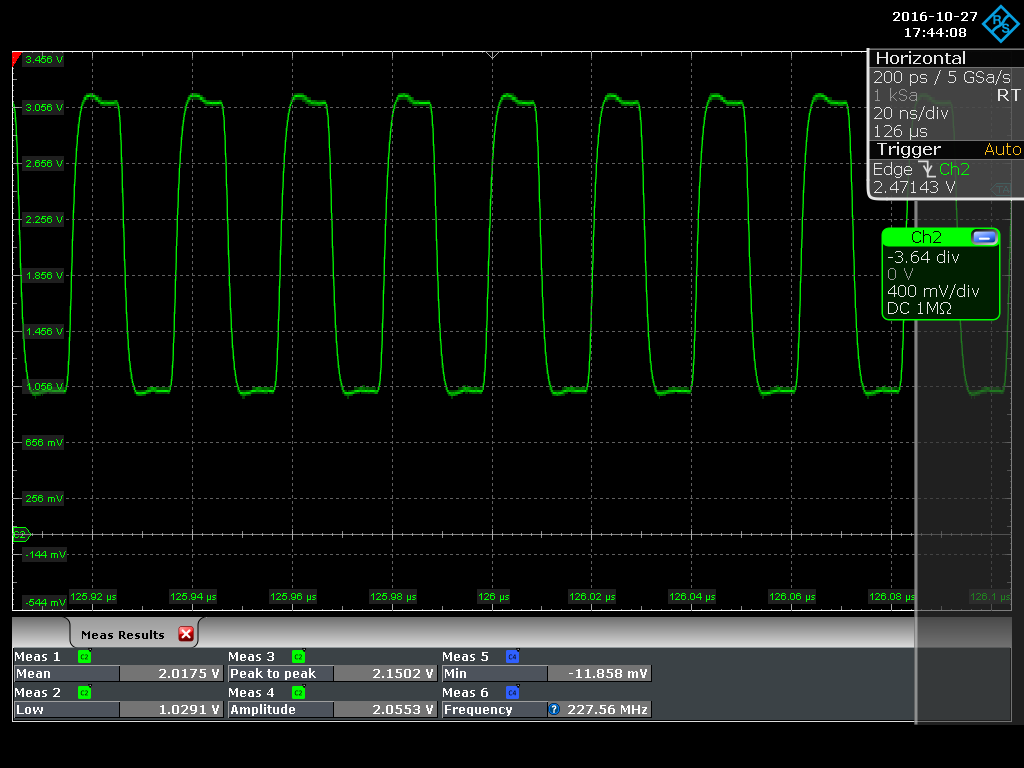
Task: Click the Min value -11.858 mV
Action: (x=600, y=673)
